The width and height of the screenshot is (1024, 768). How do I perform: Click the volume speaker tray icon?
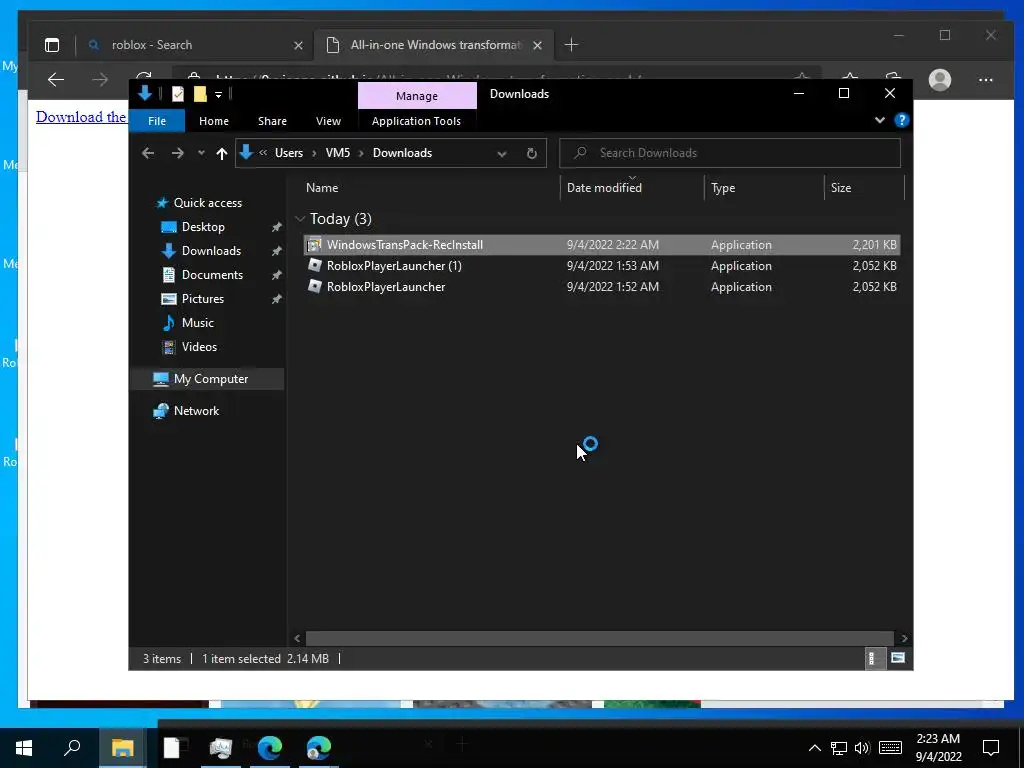tap(862, 748)
